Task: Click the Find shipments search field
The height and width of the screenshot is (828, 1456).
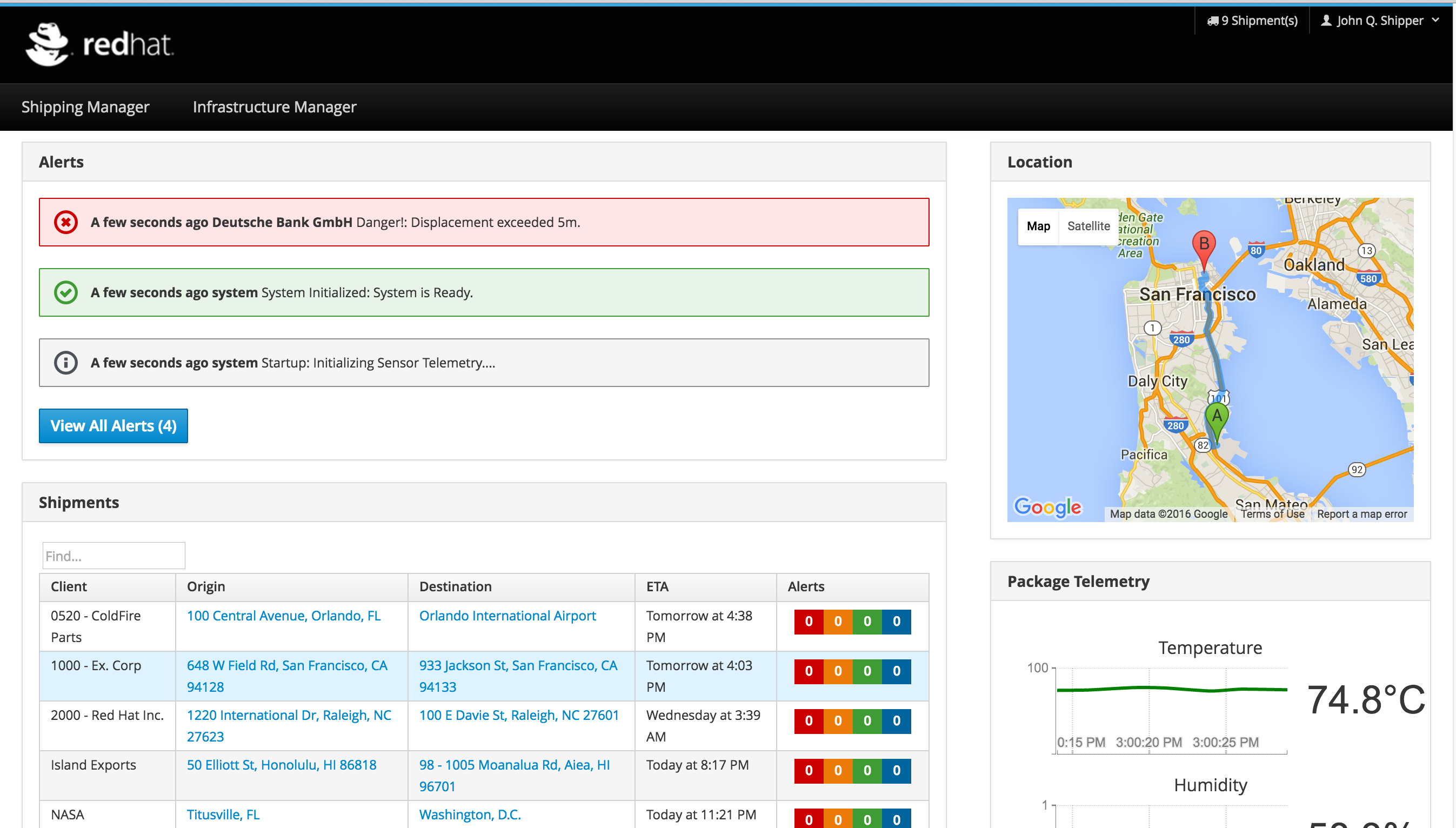Action: pyautogui.click(x=113, y=556)
